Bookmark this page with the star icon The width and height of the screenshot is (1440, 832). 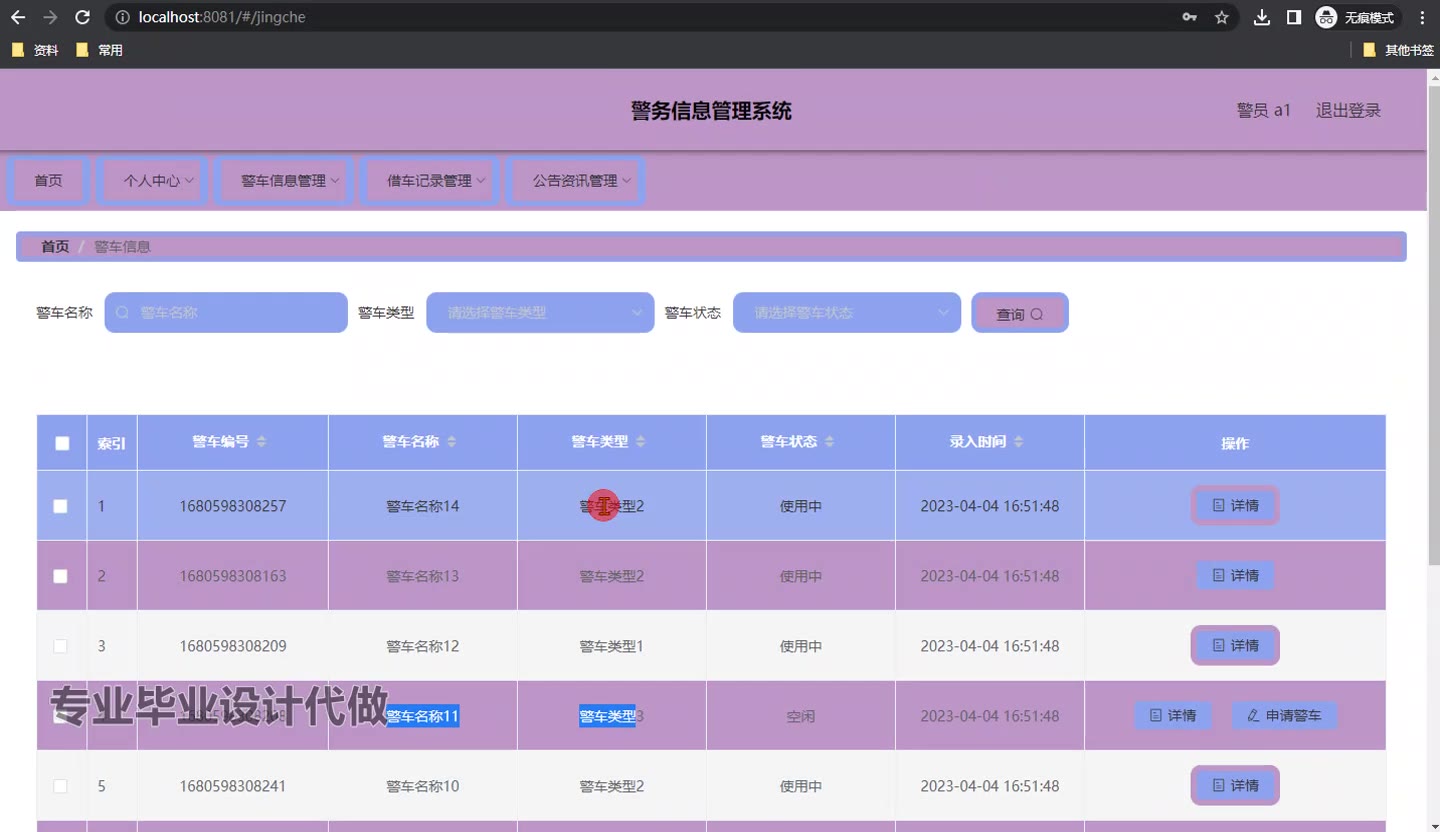(x=1221, y=17)
